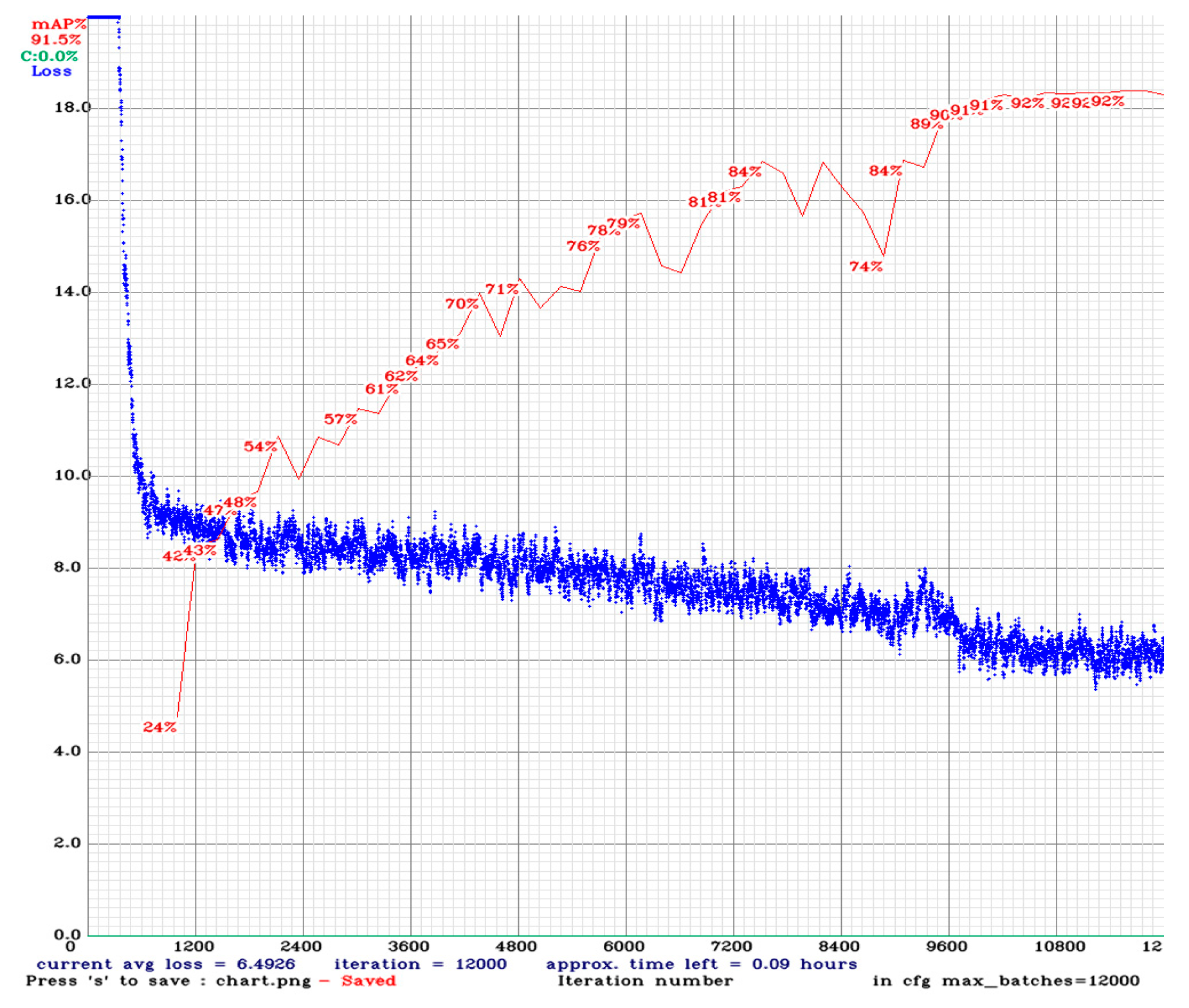
Task: Click the 61% mAP data label
Action: click(x=382, y=389)
